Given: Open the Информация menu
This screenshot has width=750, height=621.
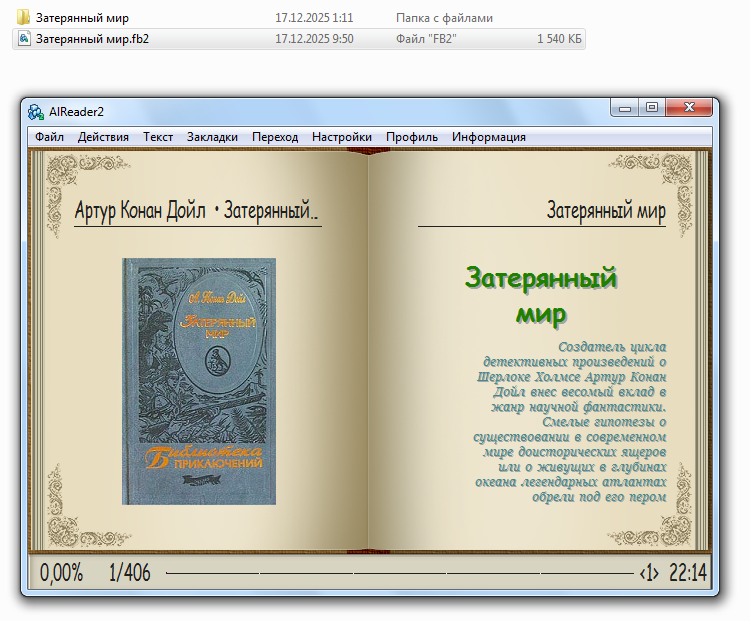Looking at the screenshot, I should tap(488, 137).
